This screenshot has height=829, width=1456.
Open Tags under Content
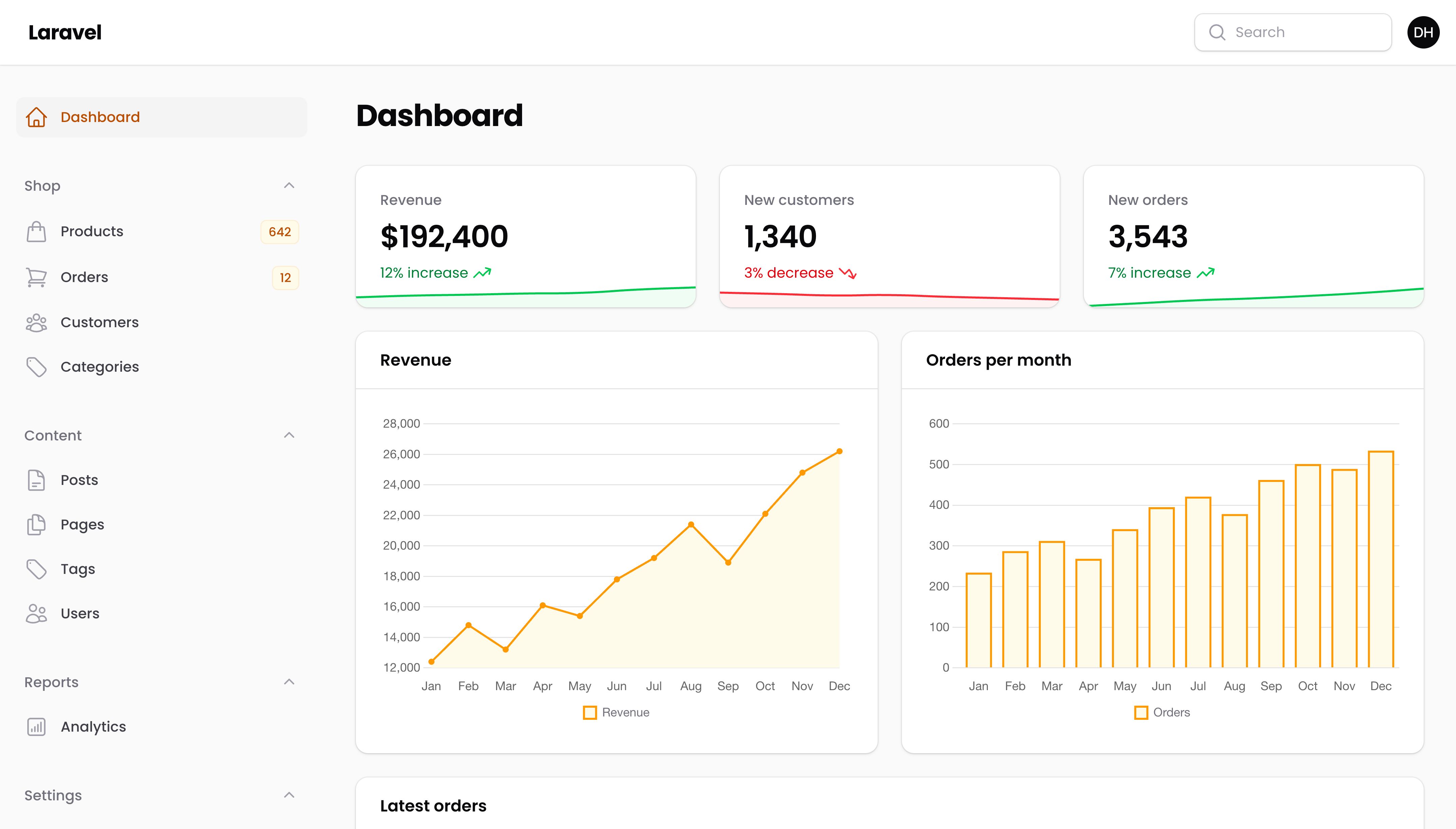162,569
